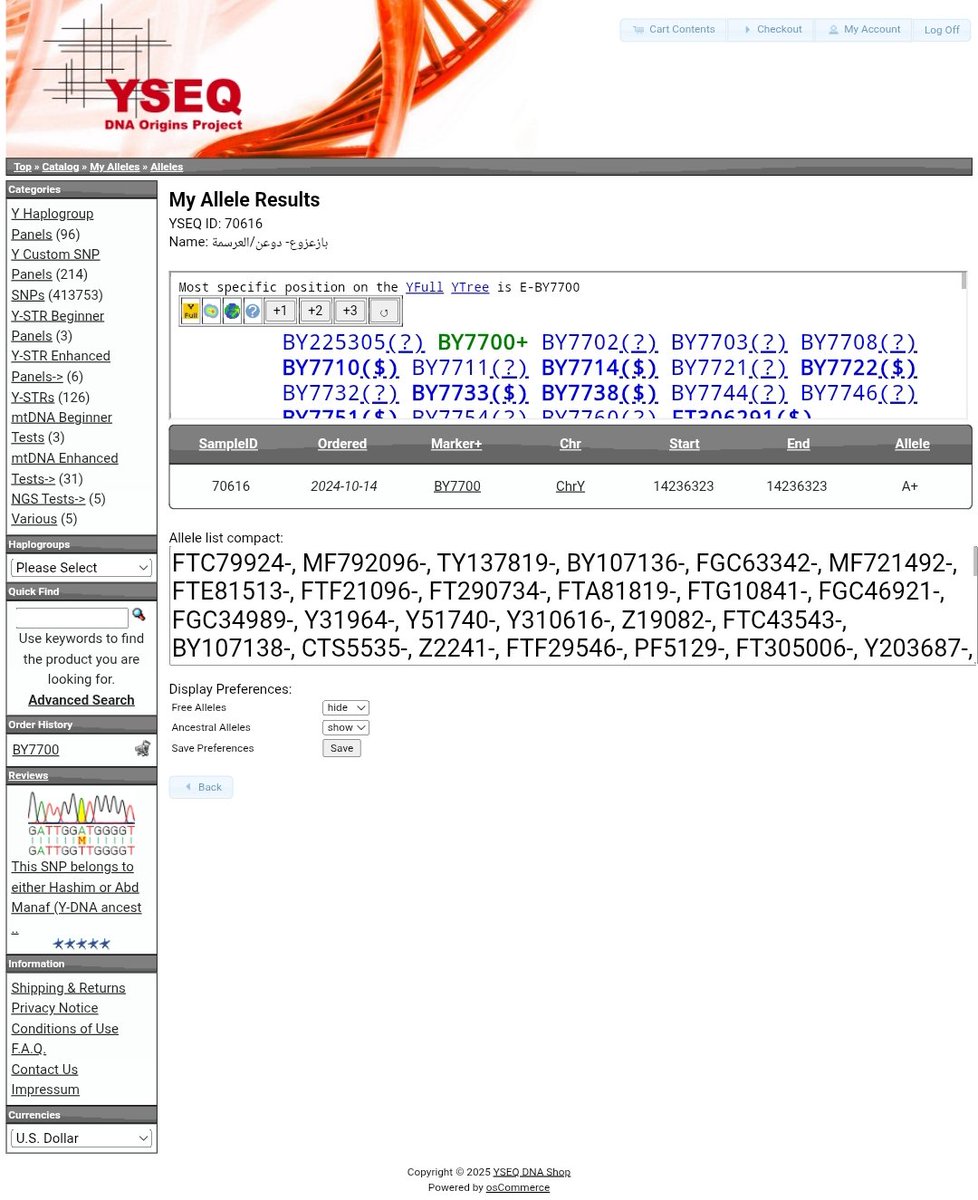Viewport: 978px width, 1200px height.
Task: Click the Alleles breadcrumb link
Action: pos(167,167)
